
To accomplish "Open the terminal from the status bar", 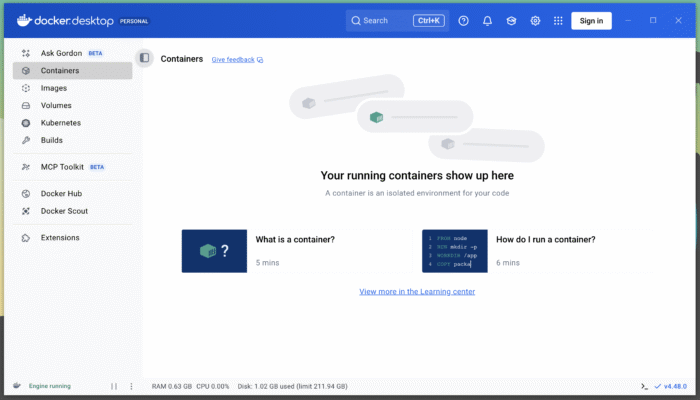I will (x=645, y=386).
